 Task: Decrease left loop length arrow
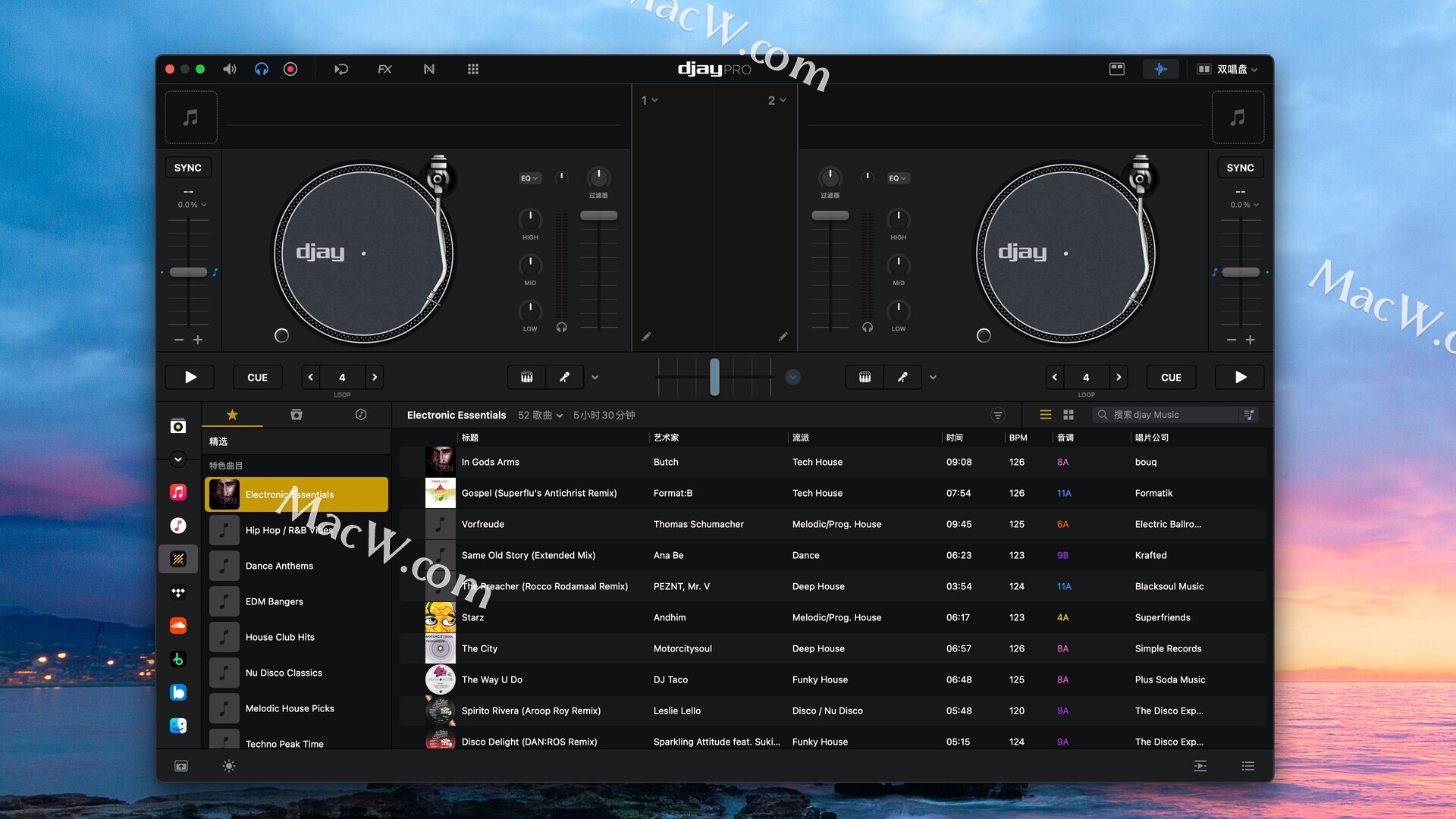pos(310,377)
